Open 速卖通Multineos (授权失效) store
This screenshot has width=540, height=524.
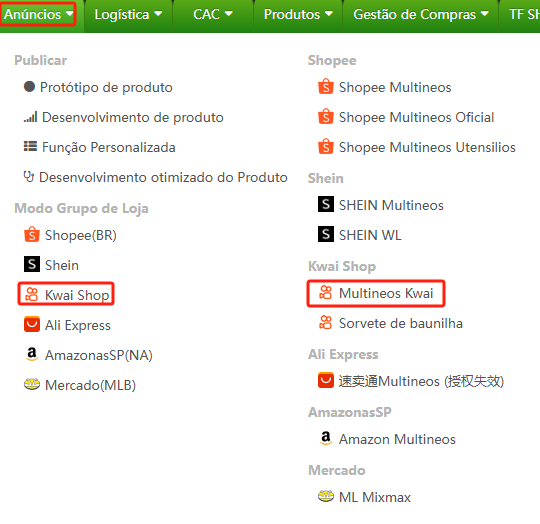coord(421,381)
